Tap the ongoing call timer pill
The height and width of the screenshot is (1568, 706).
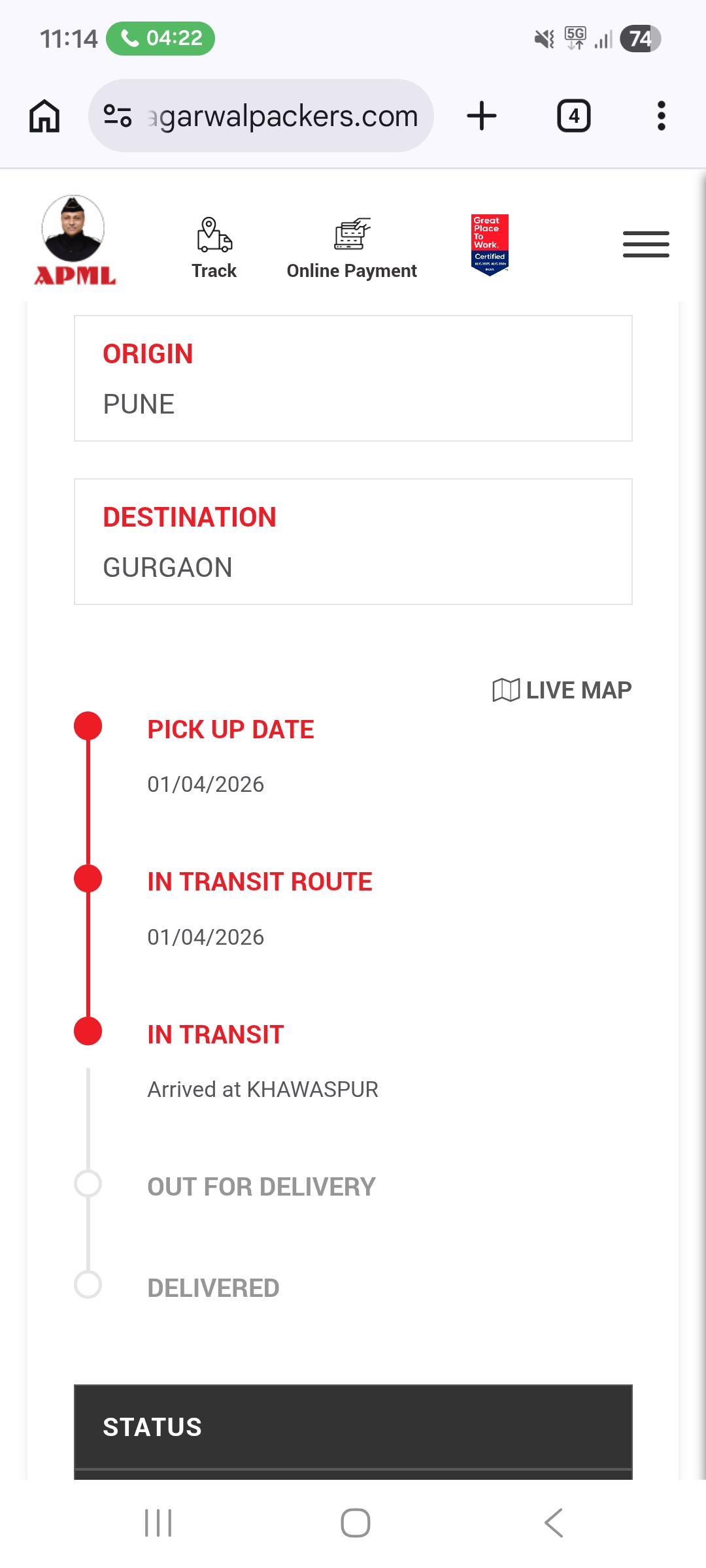[x=161, y=39]
